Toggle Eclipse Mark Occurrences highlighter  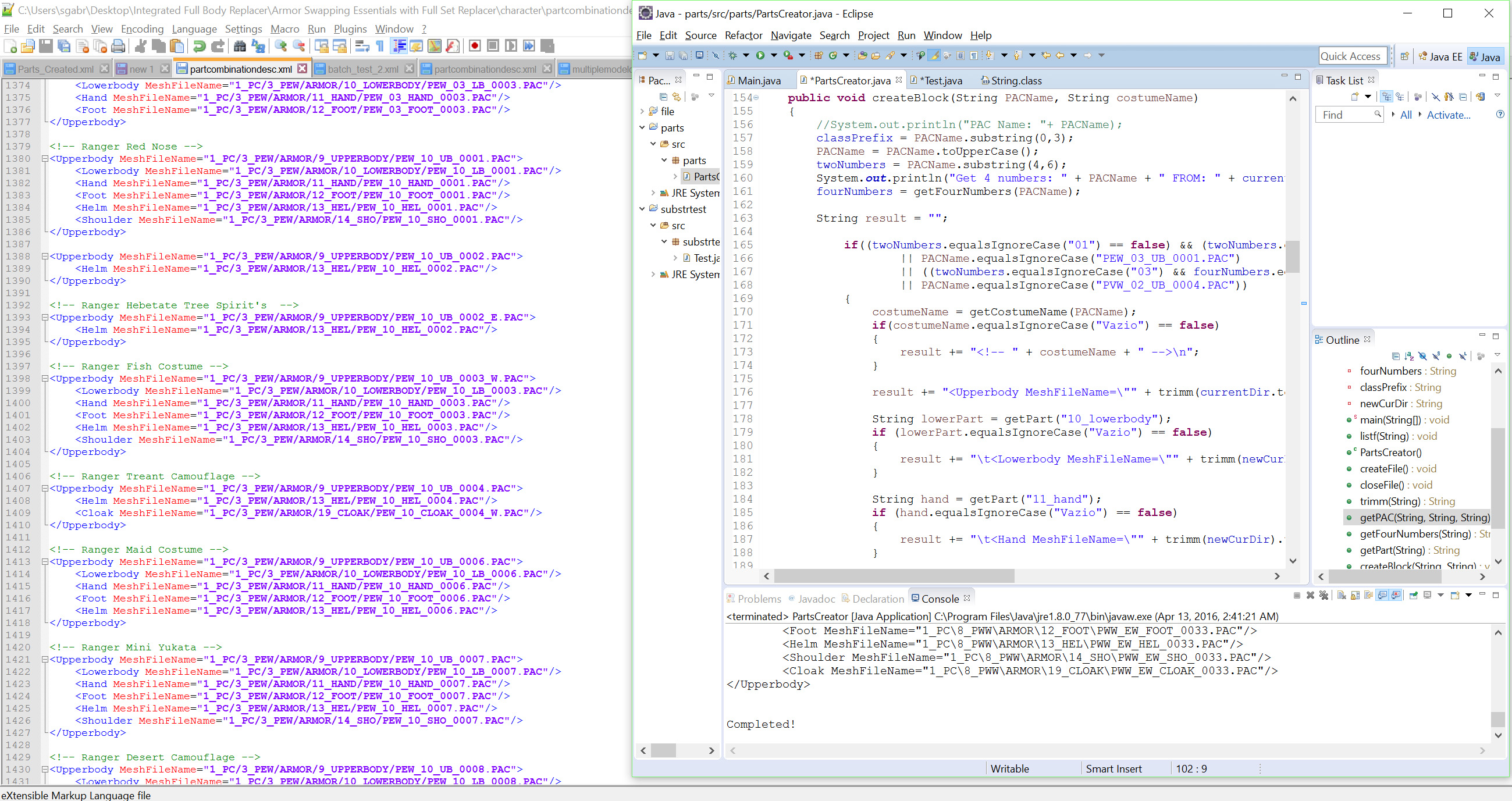tap(933, 55)
